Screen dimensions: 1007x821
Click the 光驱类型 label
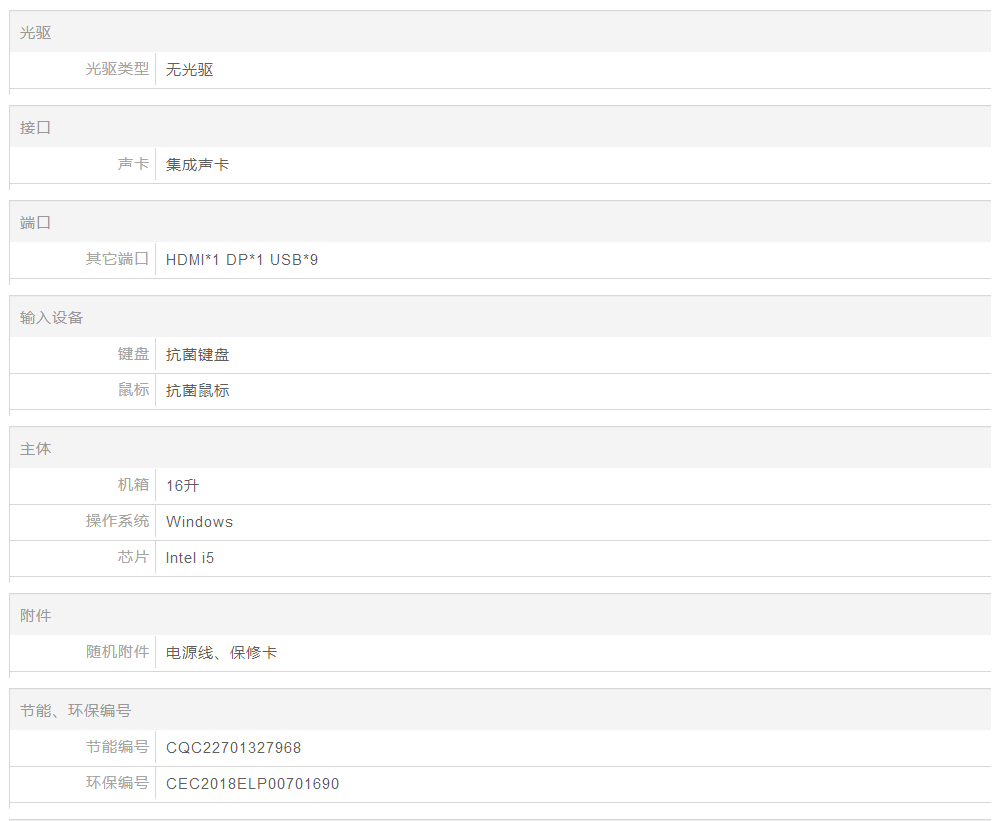(117, 69)
